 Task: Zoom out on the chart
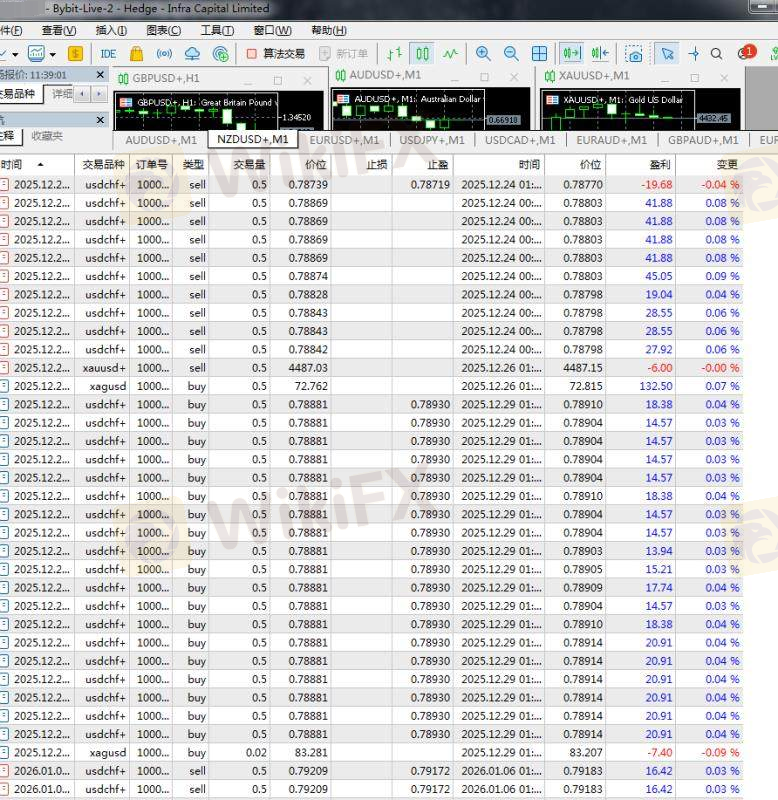pyautogui.click(x=511, y=54)
